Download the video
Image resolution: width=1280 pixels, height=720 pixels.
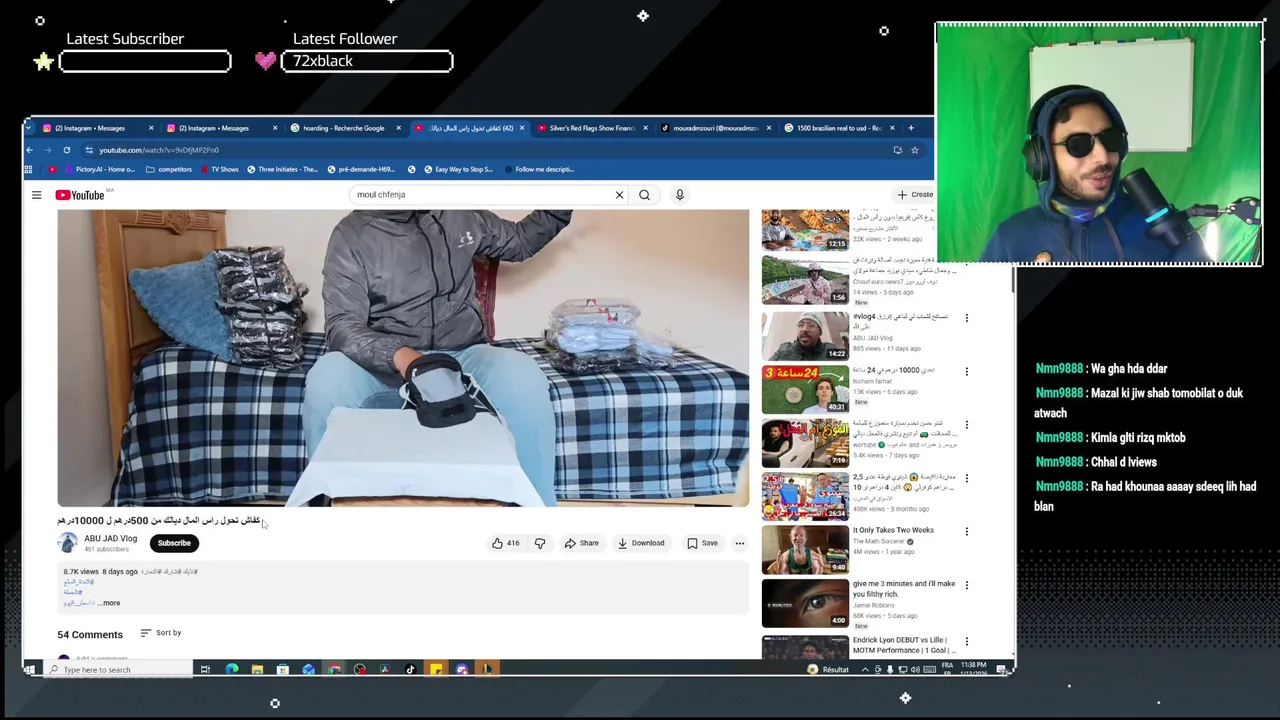pyautogui.click(x=640, y=543)
